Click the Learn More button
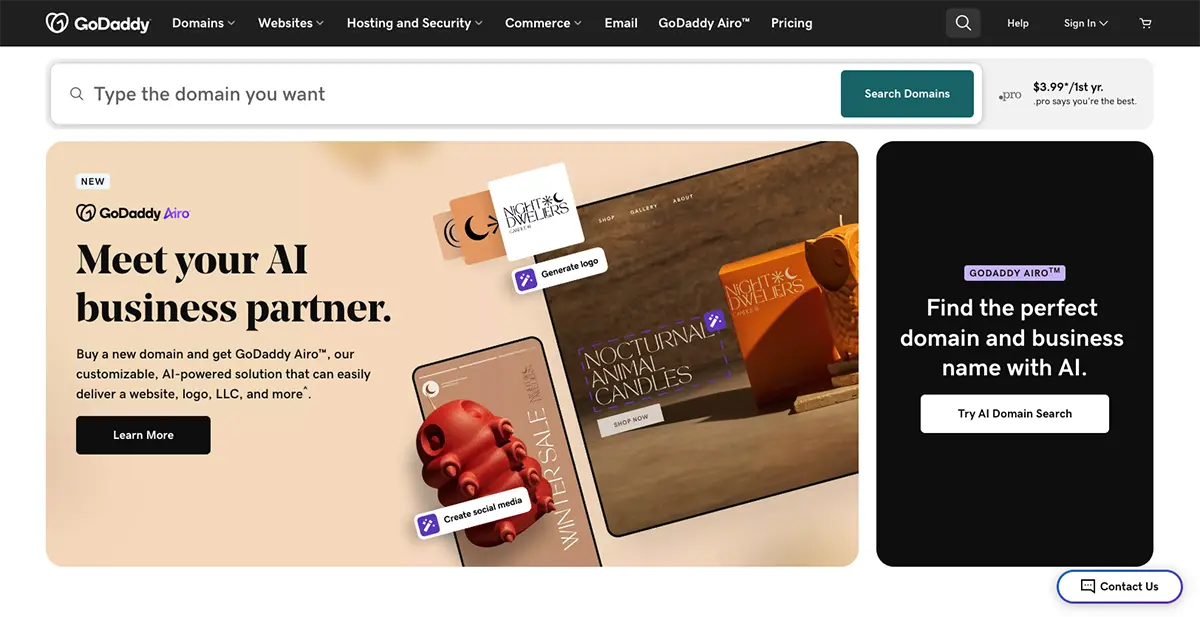The height and width of the screenshot is (617, 1200). (143, 435)
